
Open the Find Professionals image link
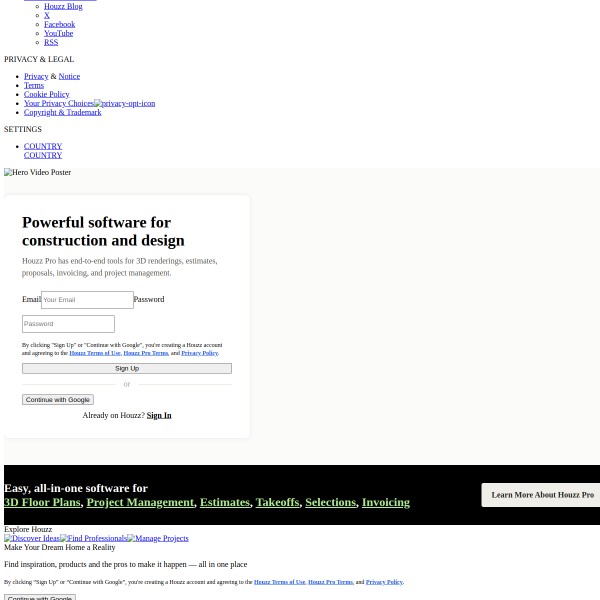(93, 538)
